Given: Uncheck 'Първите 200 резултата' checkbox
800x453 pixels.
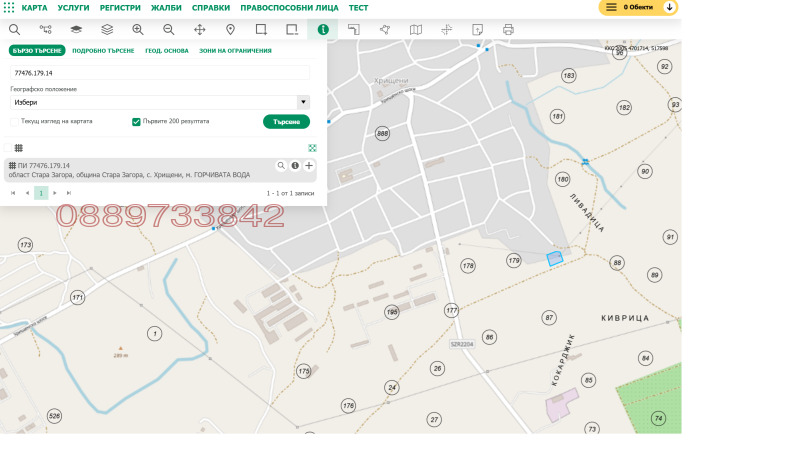Looking at the screenshot, I should click(x=136, y=122).
